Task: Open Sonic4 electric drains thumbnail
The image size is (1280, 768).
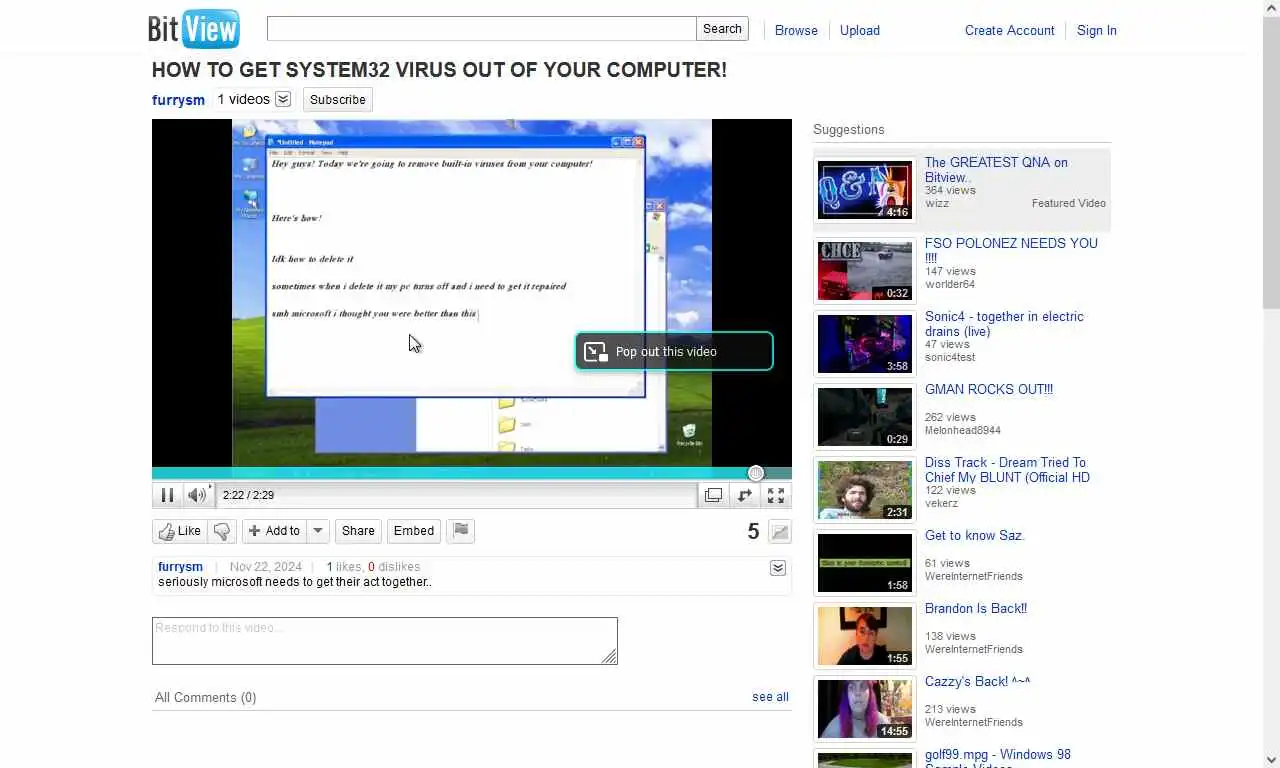Action: tap(865, 344)
